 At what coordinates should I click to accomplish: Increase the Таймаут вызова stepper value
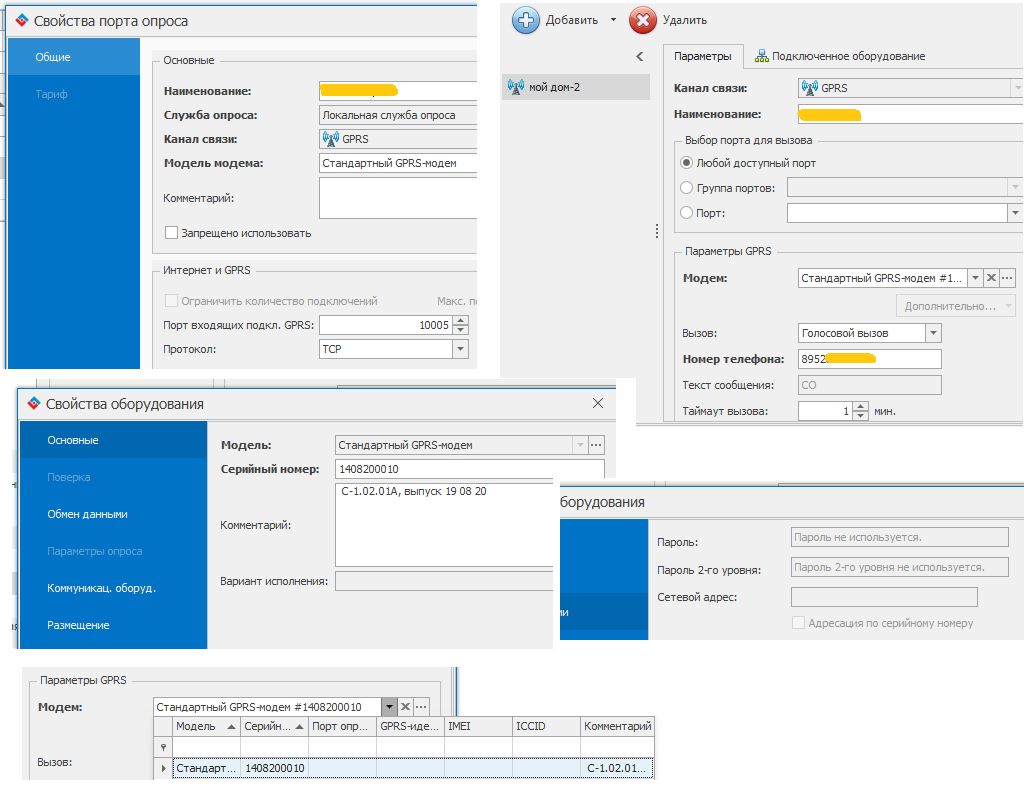point(862,407)
